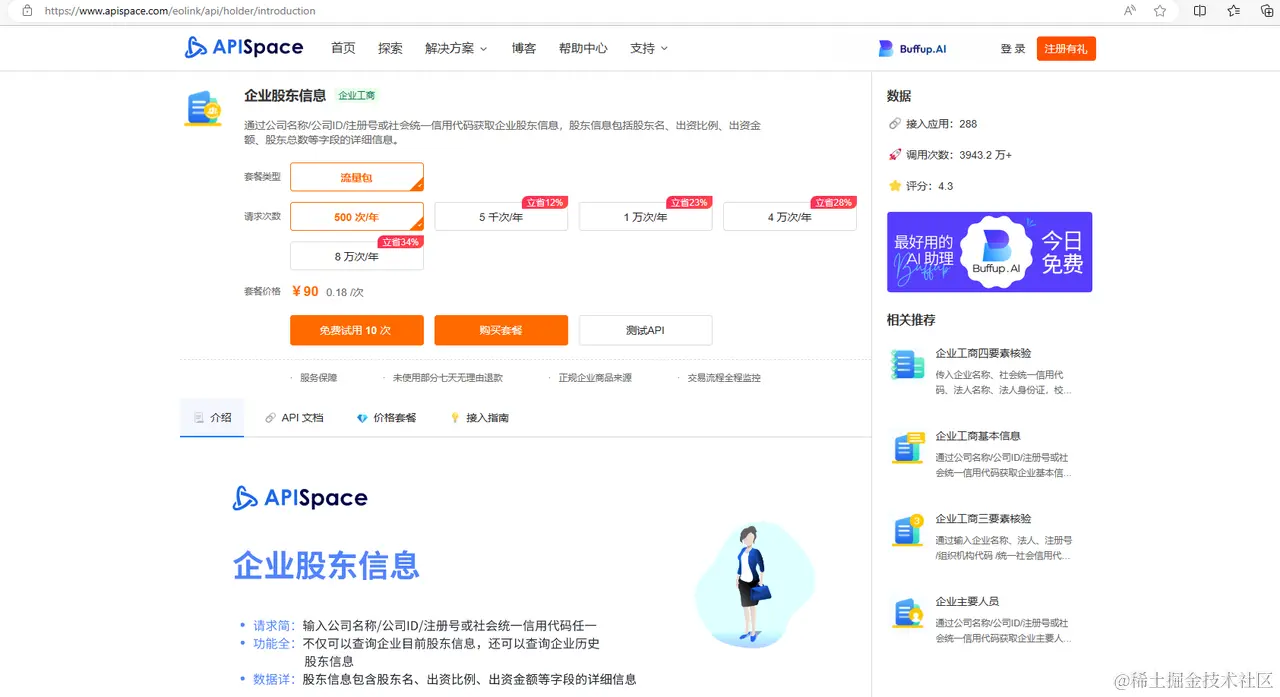
Task: Click the 购买套餐 button
Action: (x=501, y=330)
